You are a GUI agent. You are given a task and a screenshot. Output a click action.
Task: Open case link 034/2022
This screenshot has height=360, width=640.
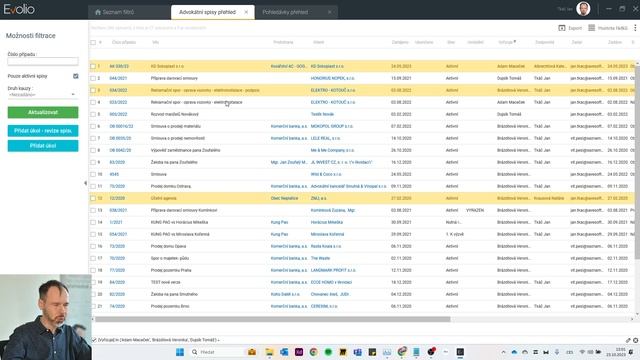click(118, 90)
